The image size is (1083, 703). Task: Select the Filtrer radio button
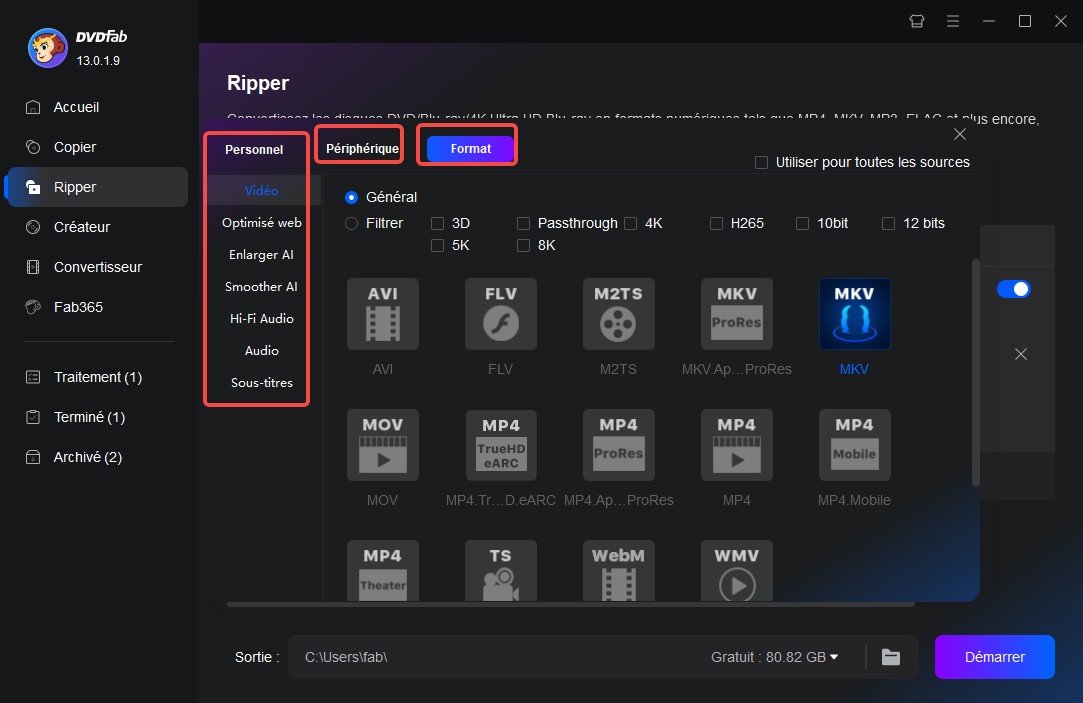352,224
